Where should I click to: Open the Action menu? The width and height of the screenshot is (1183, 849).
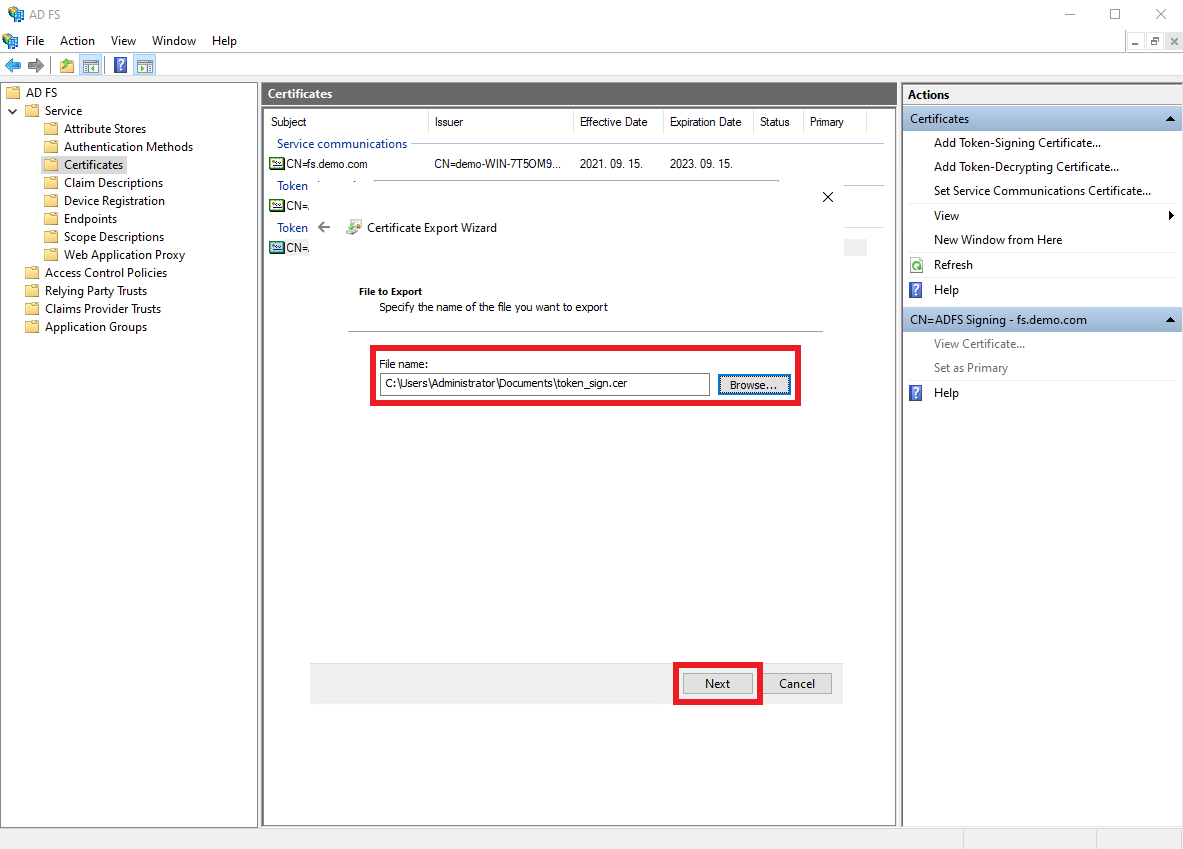coord(77,41)
